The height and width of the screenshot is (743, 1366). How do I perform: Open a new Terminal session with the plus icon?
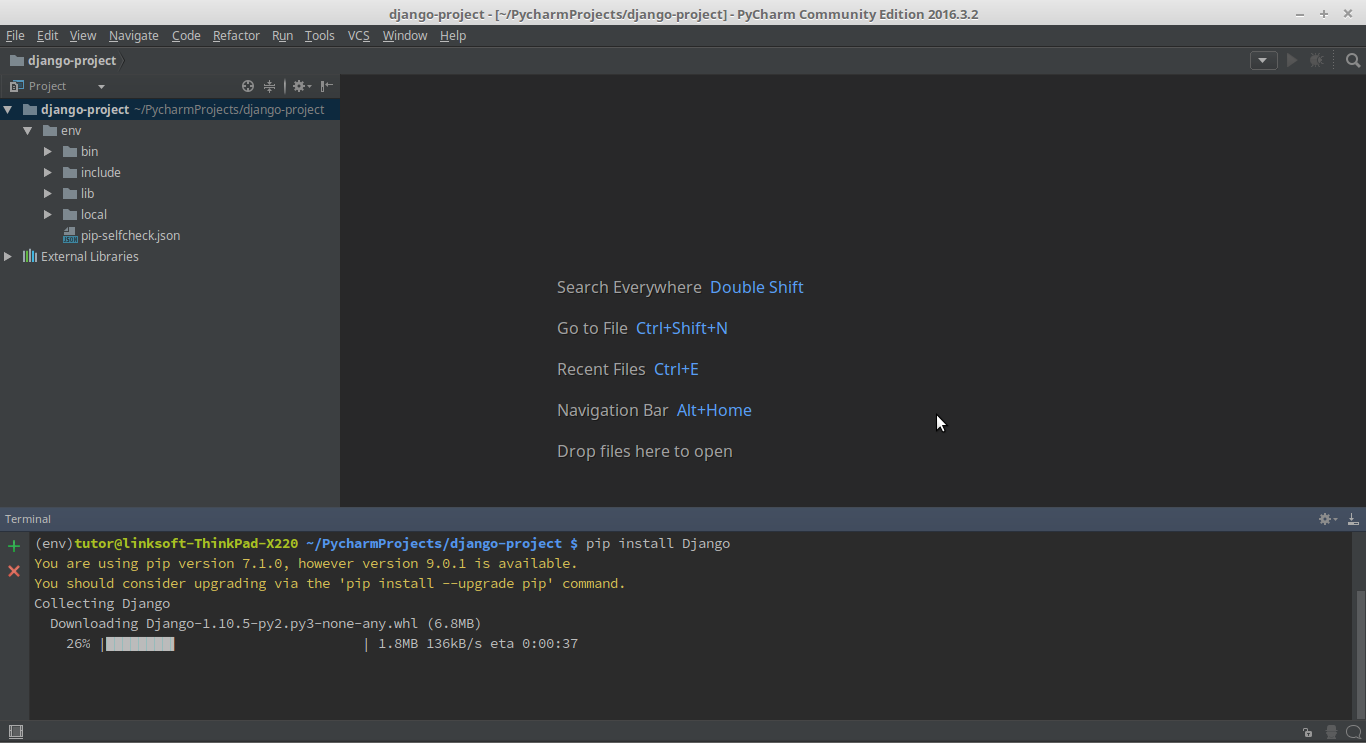click(13, 546)
